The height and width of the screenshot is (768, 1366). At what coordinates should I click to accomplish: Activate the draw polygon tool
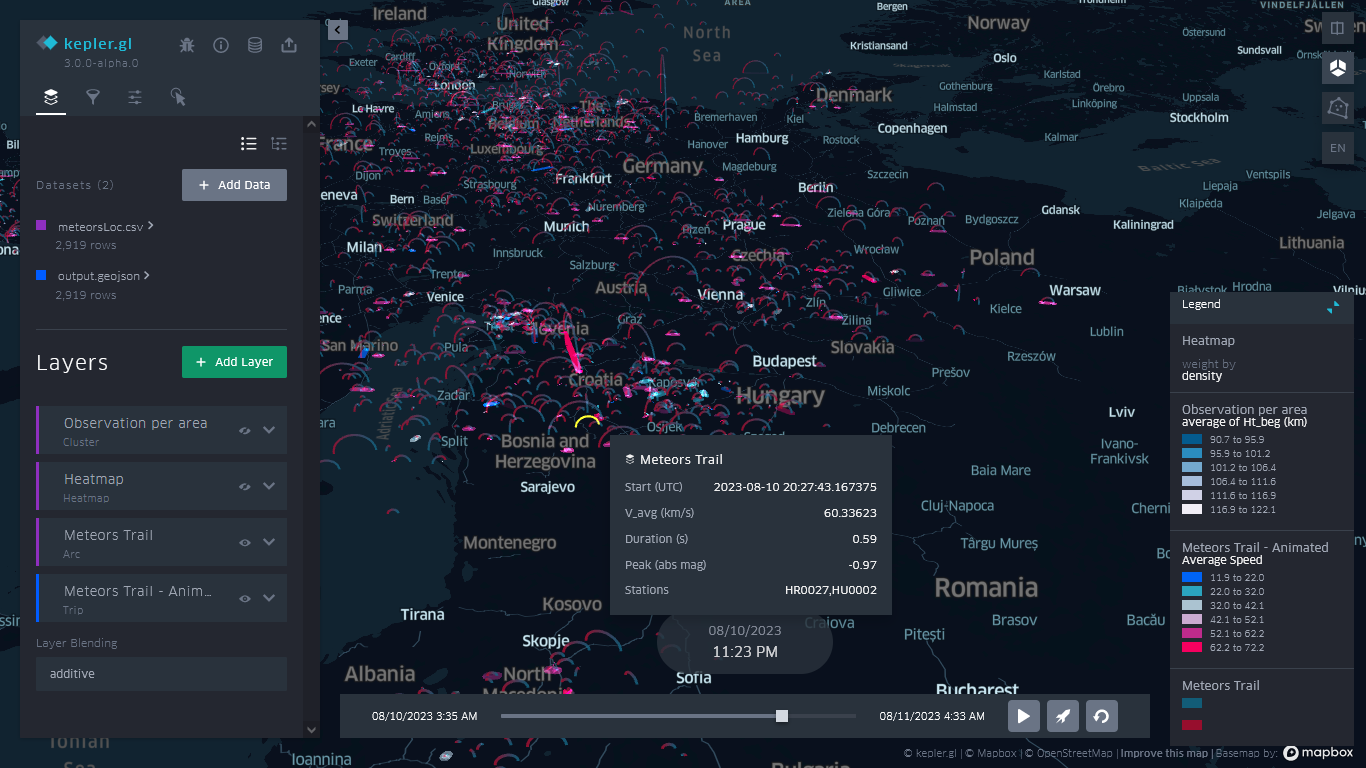(1337, 107)
